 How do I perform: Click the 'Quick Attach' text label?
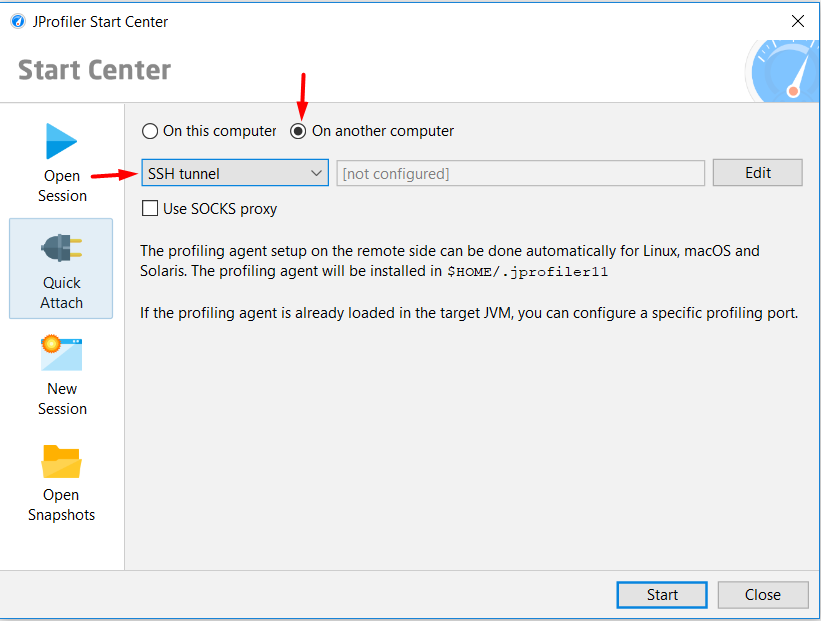coord(62,293)
